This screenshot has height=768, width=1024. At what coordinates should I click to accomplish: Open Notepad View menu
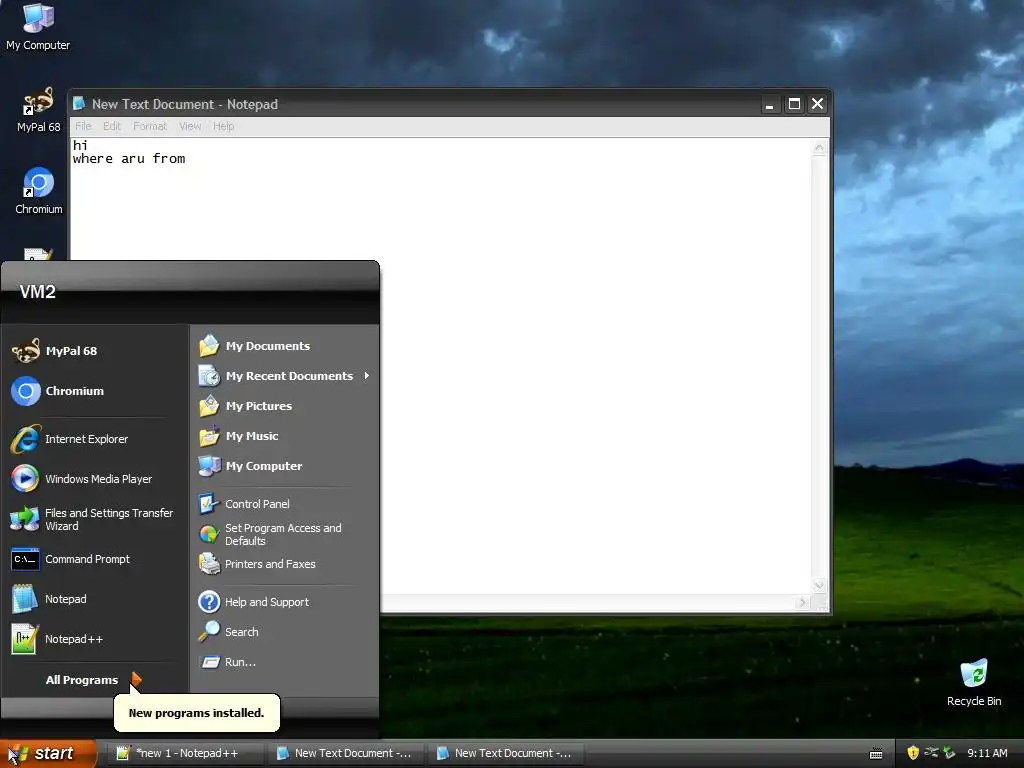pyautogui.click(x=190, y=126)
